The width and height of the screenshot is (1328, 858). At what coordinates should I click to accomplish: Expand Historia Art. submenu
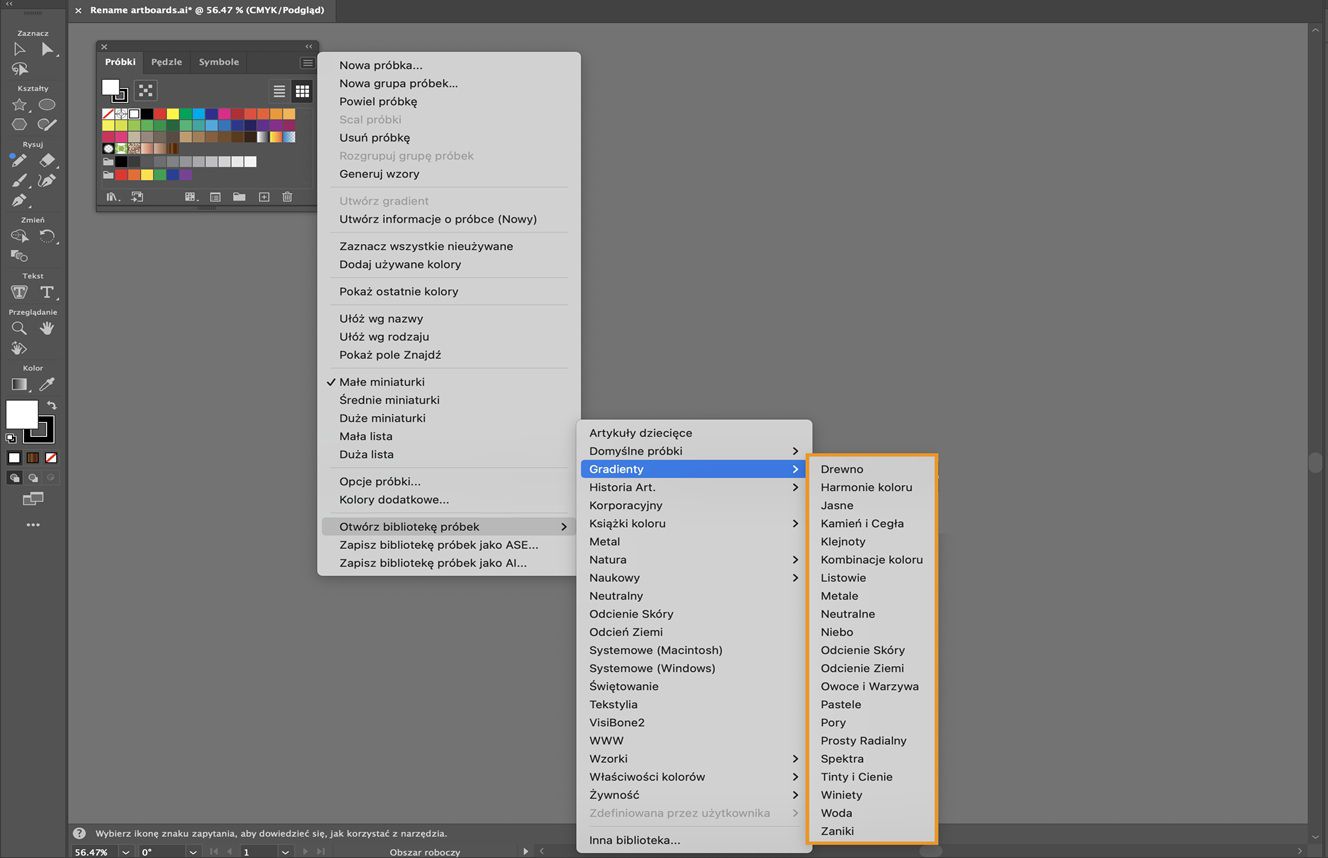pos(695,487)
